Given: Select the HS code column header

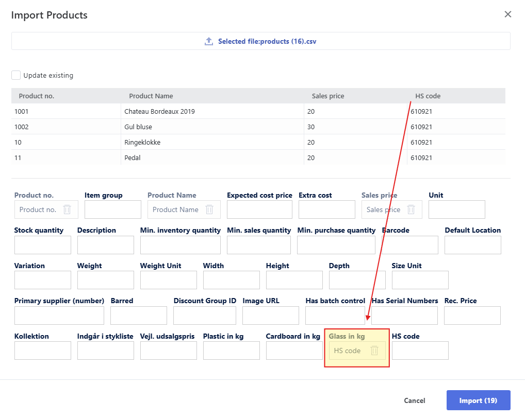Looking at the screenshot, I should (x=428, y=96).
